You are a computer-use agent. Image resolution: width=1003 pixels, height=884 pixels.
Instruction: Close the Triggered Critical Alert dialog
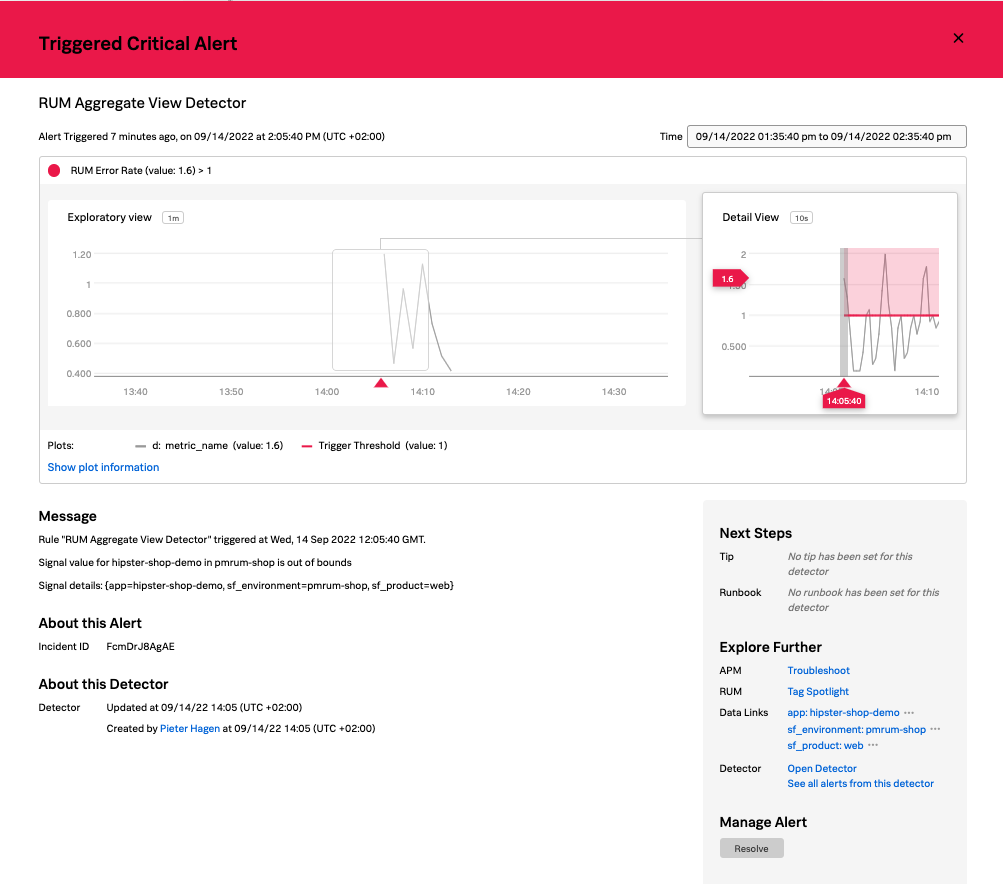click(958, 38)
